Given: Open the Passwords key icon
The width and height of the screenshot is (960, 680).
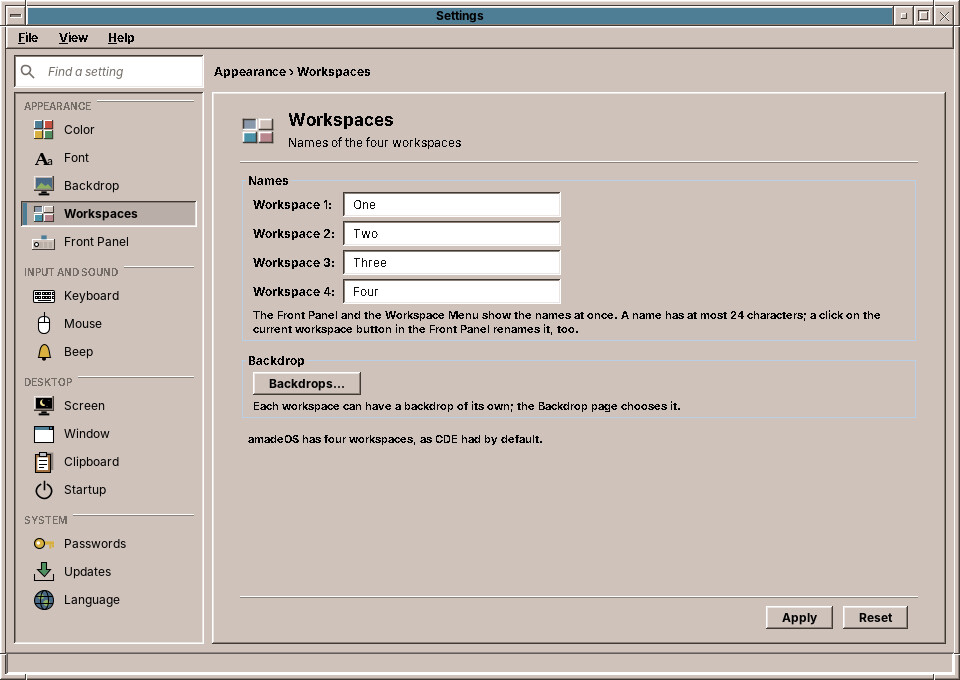Looking at the screenshot, I should pos(43,544).
